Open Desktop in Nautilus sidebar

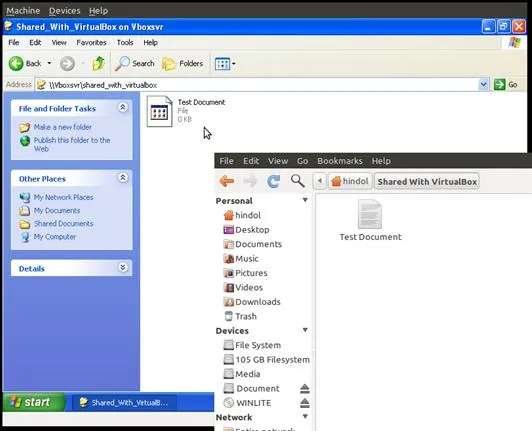pos(246,230)
